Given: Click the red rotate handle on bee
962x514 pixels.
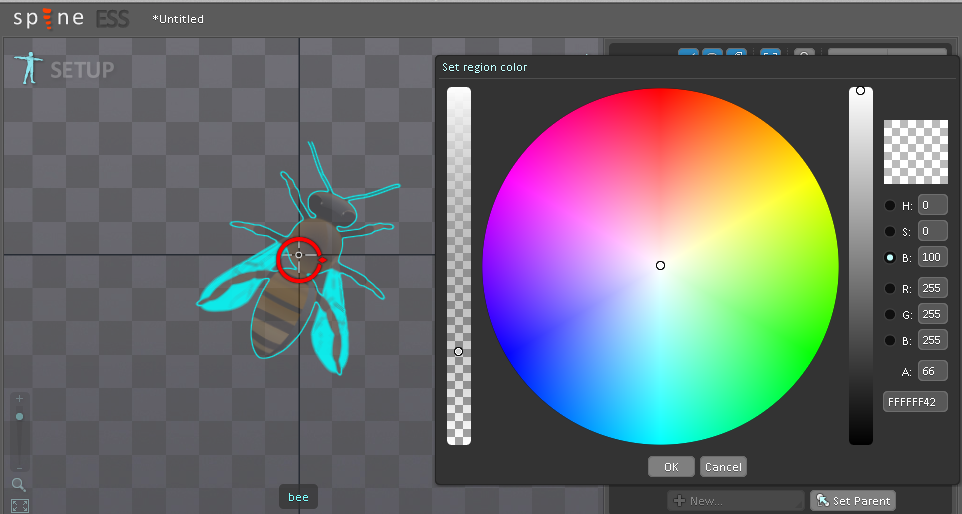Looking at the screenshot, I should point(299,258).
